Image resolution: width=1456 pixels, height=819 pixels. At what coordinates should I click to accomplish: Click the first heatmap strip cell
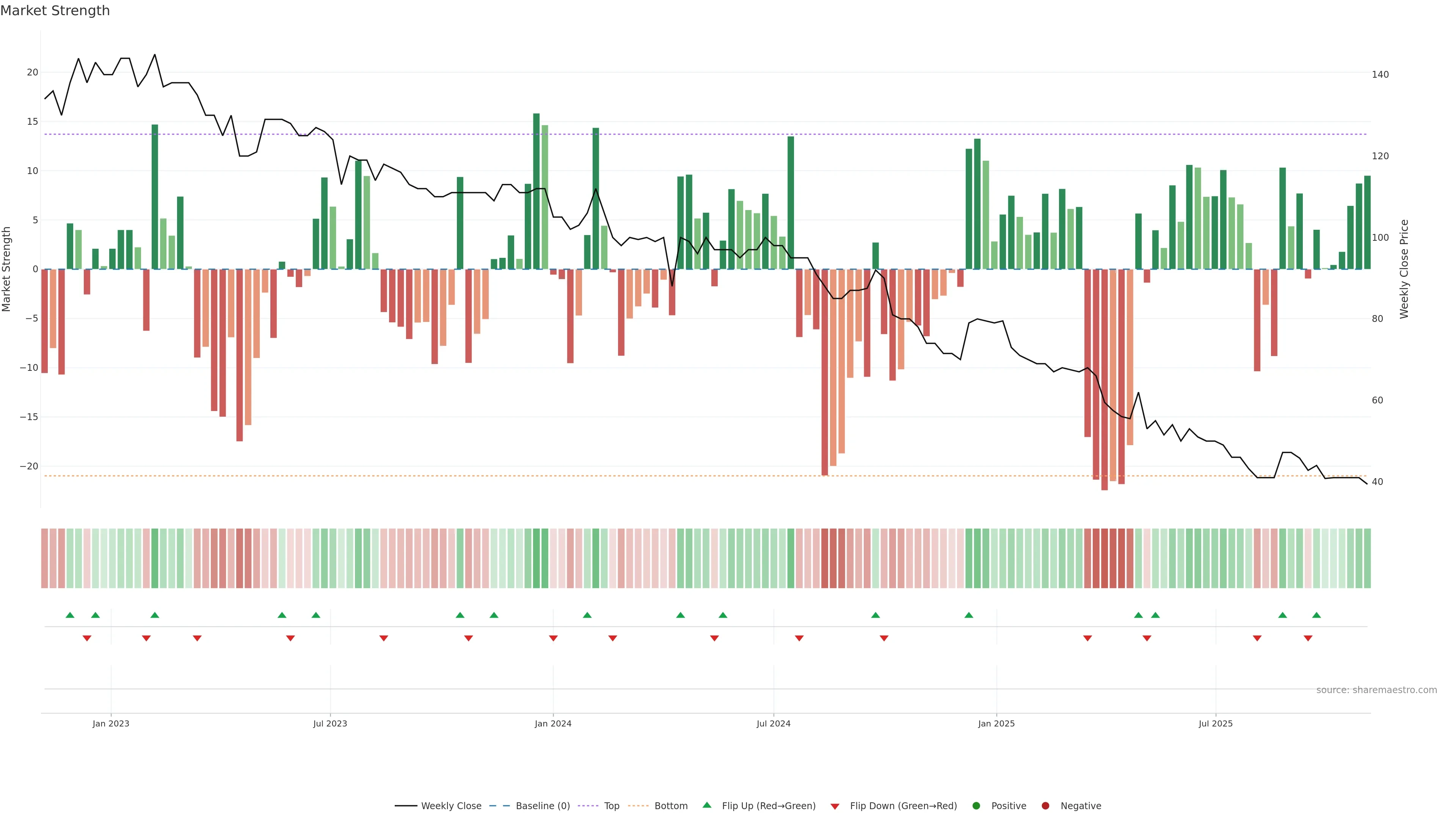click(x=45, y=558)
